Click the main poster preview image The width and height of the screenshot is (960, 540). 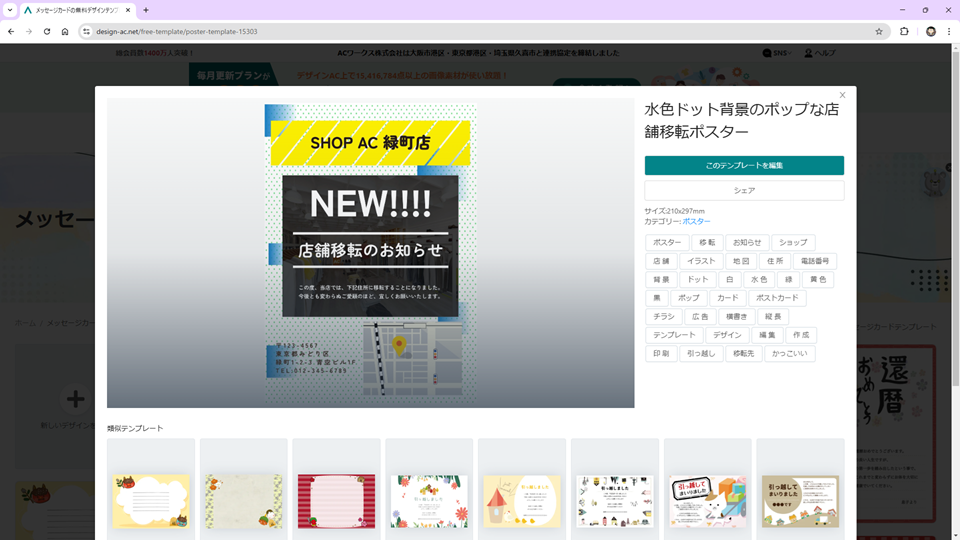(x=370, y=254)
